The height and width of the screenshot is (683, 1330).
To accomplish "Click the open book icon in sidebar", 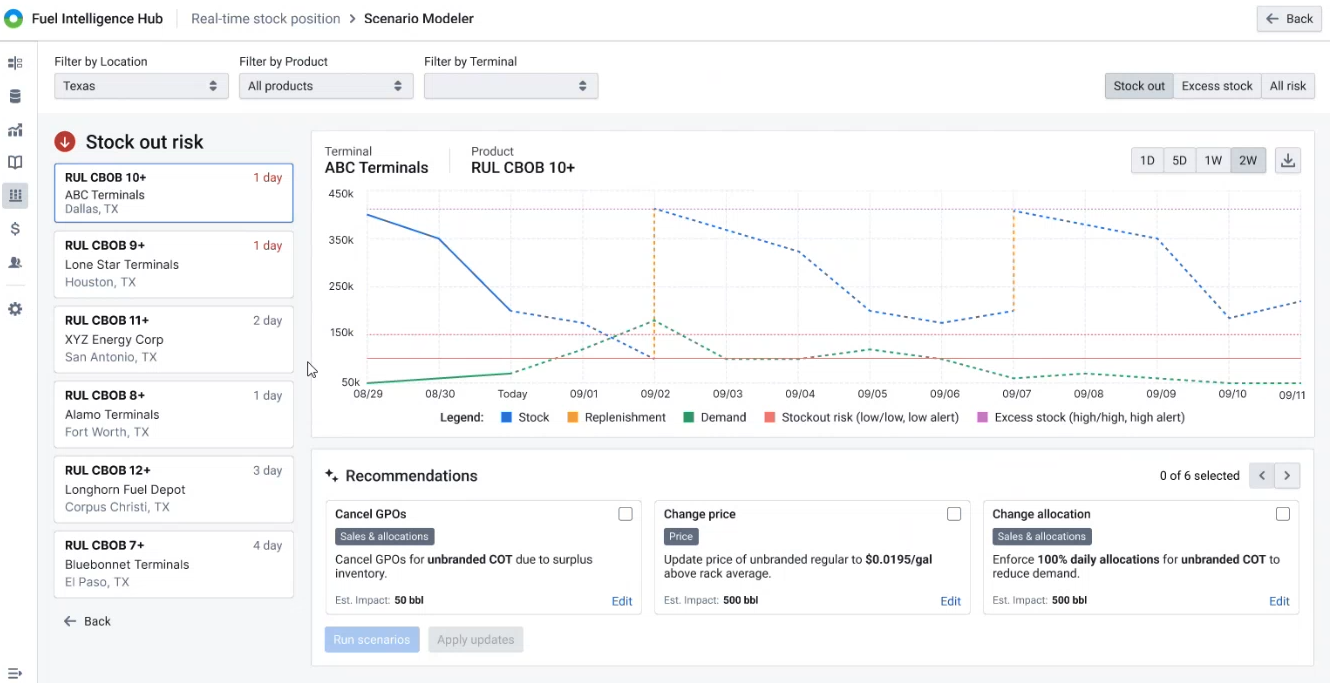I will pos(15,162).
